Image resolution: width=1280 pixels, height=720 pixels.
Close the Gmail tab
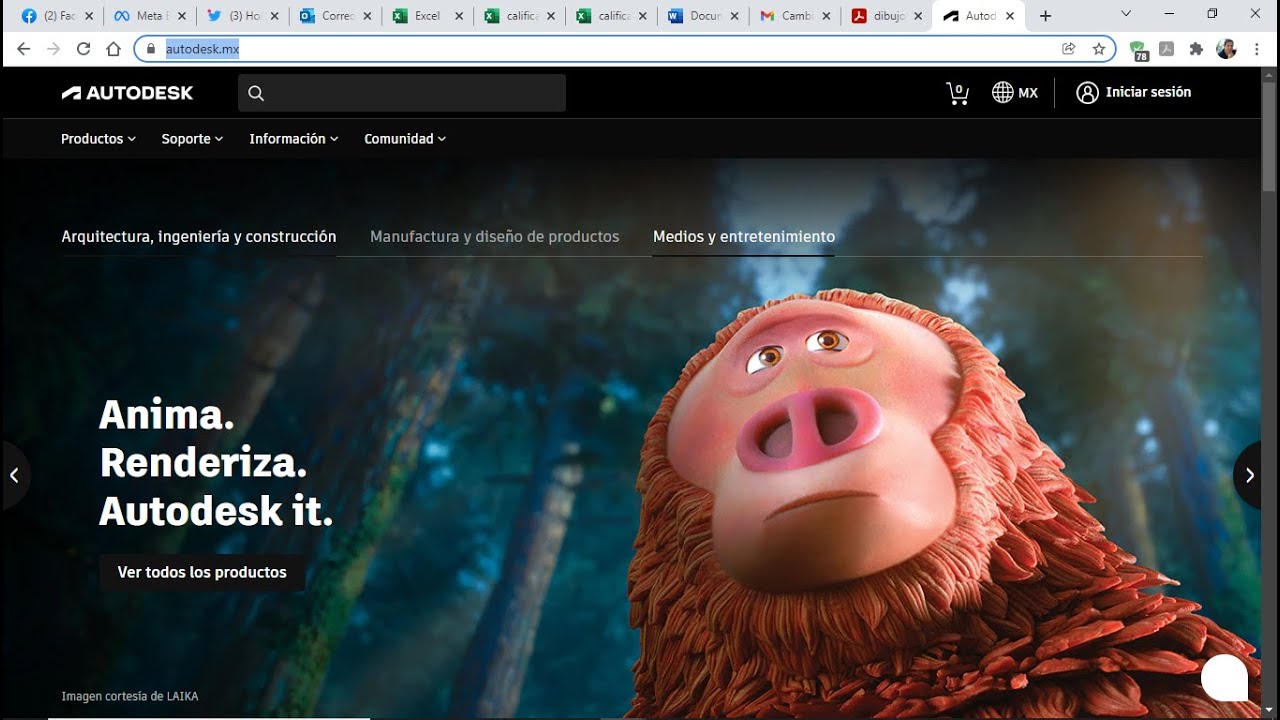click(x=826, y=16)
